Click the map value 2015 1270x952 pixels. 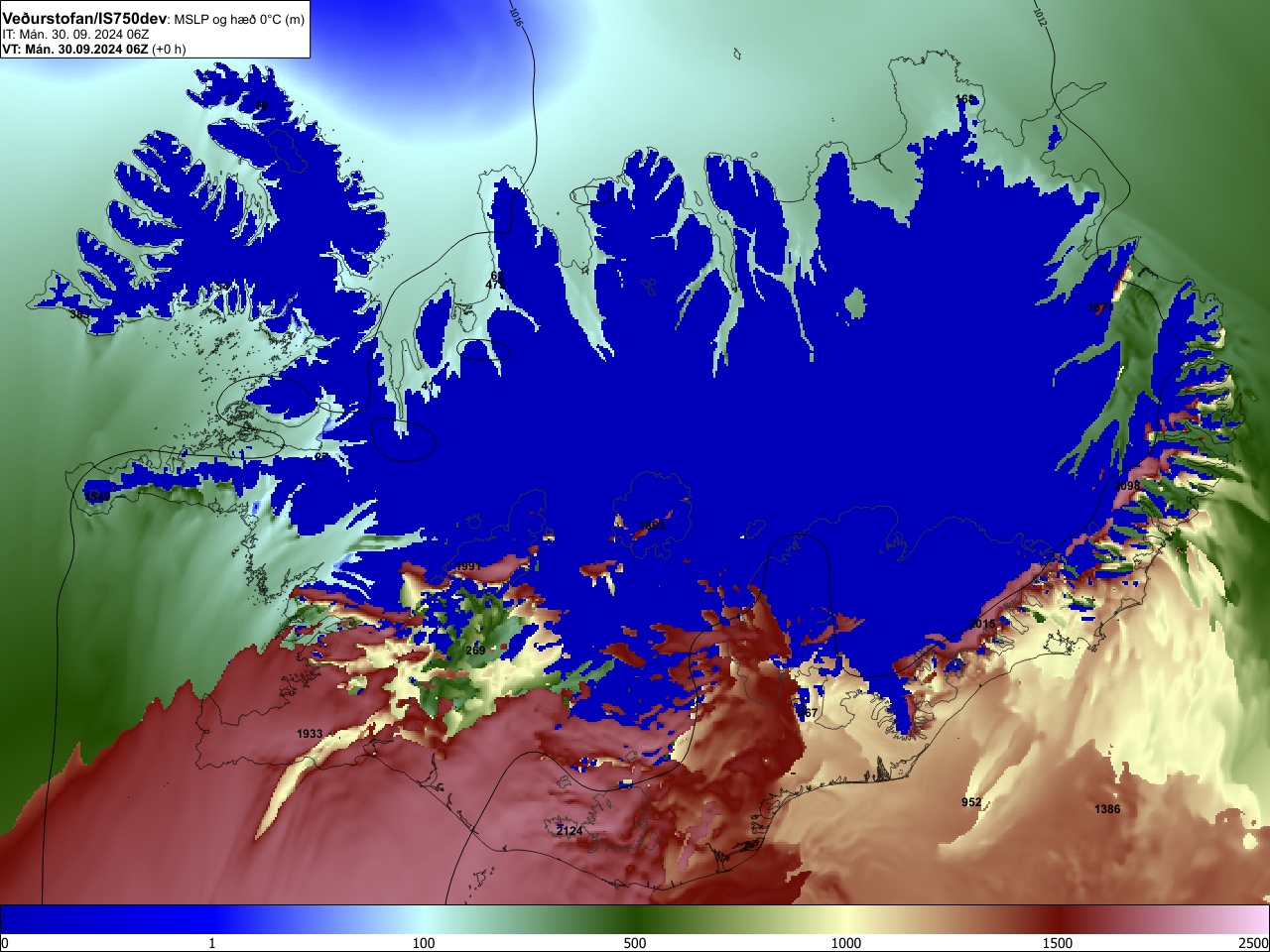(x=982, y=624)
